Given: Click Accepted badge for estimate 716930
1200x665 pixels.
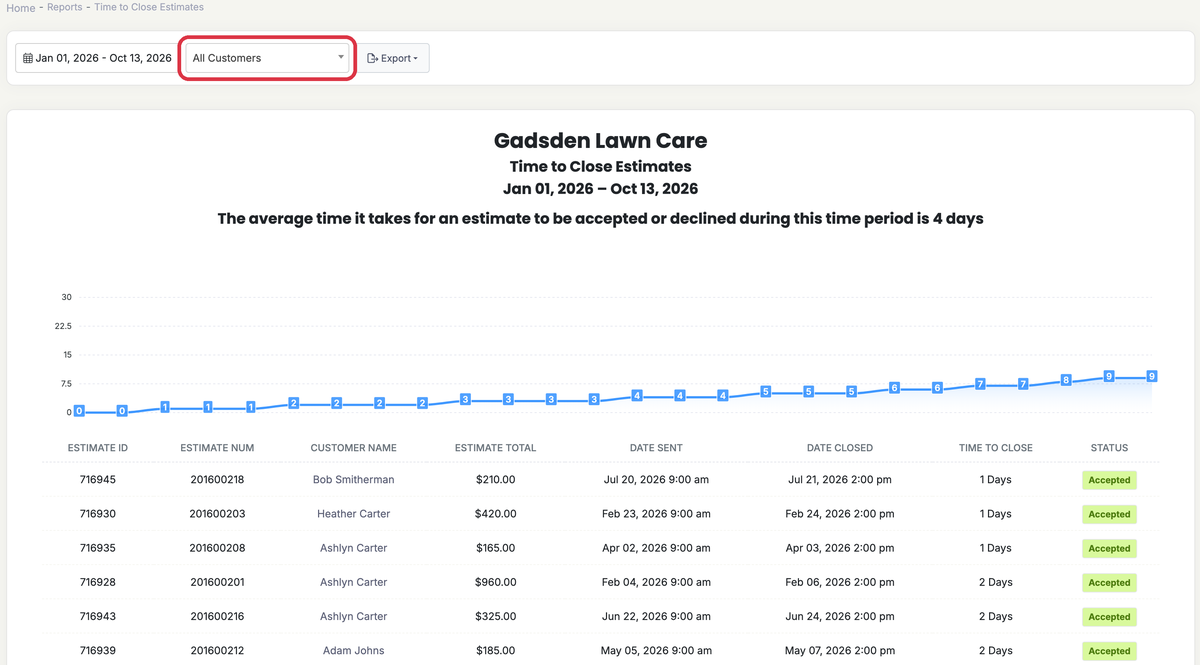Looking at the screenshot, I should point(1109,514).
